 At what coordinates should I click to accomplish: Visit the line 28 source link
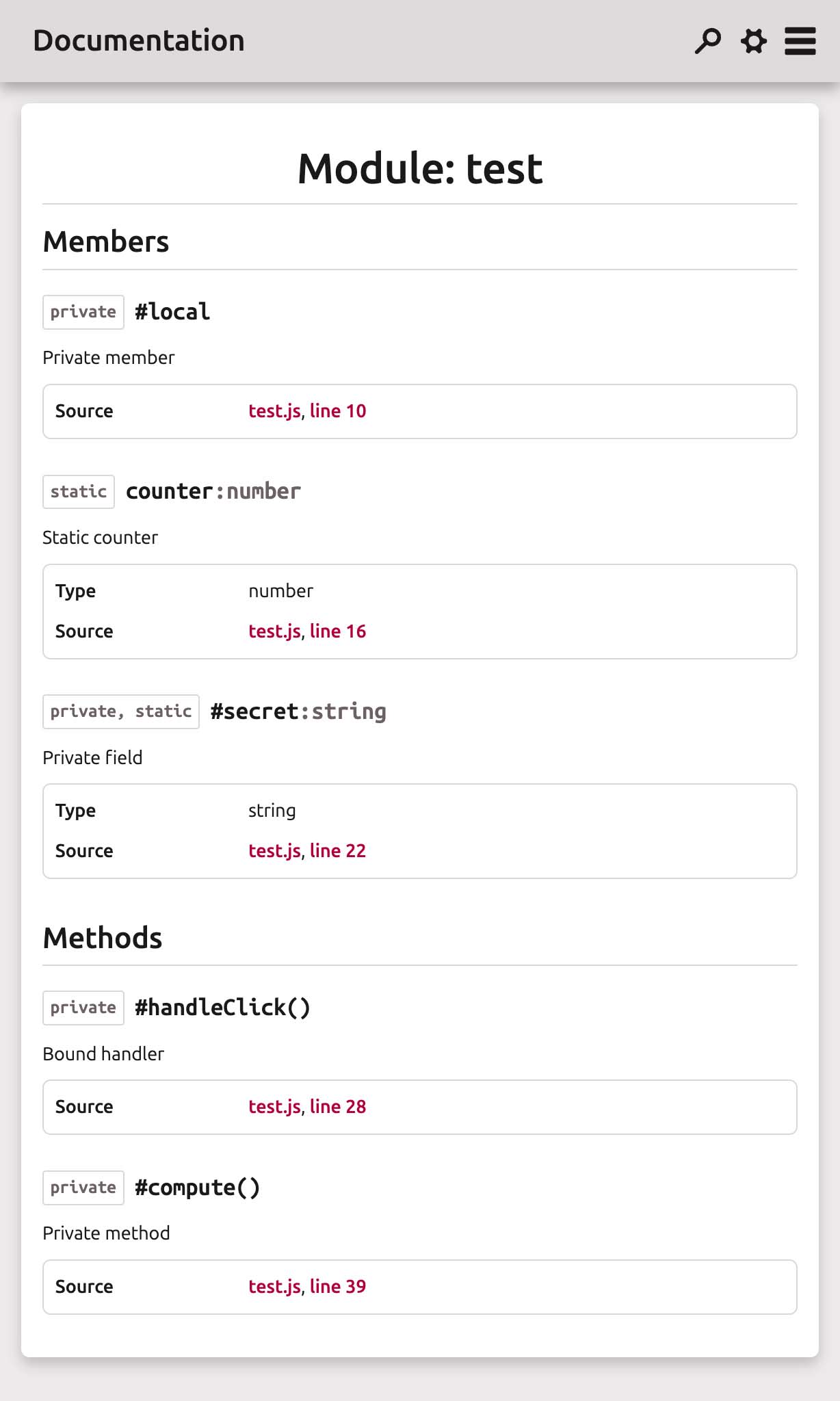pos(338,1107)
